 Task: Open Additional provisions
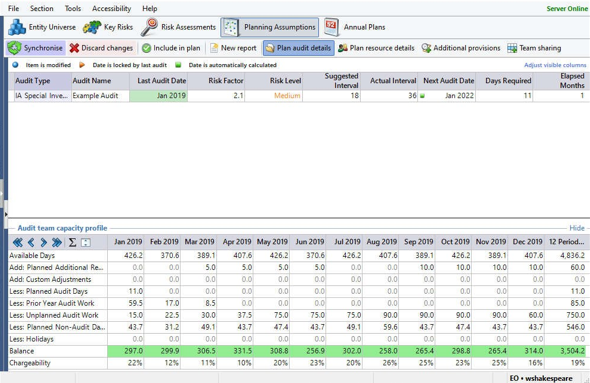click(461, 48)
